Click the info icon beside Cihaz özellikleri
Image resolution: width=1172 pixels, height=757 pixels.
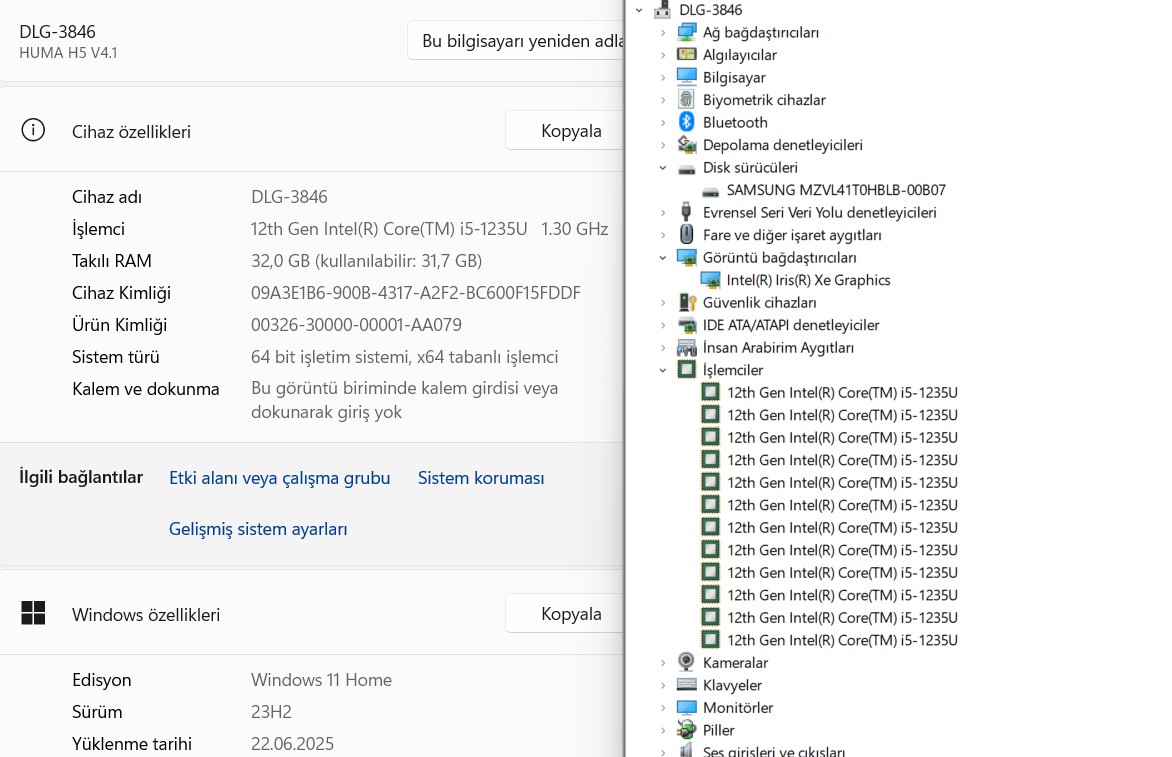[x=33, y=130]
